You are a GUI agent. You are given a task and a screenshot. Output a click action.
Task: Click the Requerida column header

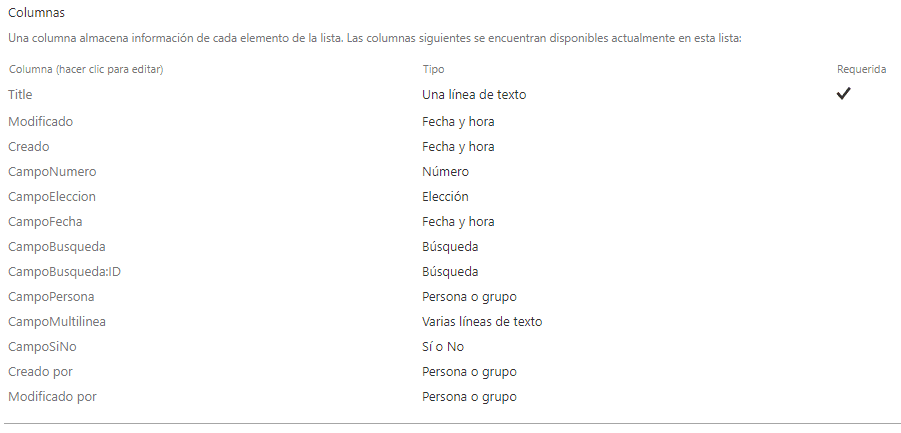(861, 69)
